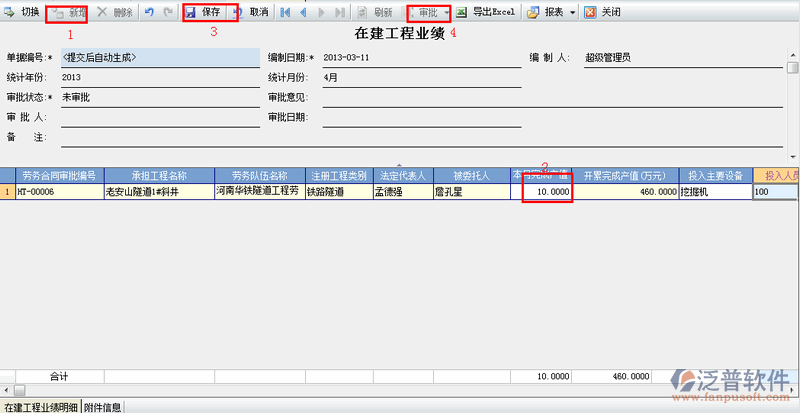Click the 投入人员 cell containing 100
800x413 pixels.
(774, 191)
